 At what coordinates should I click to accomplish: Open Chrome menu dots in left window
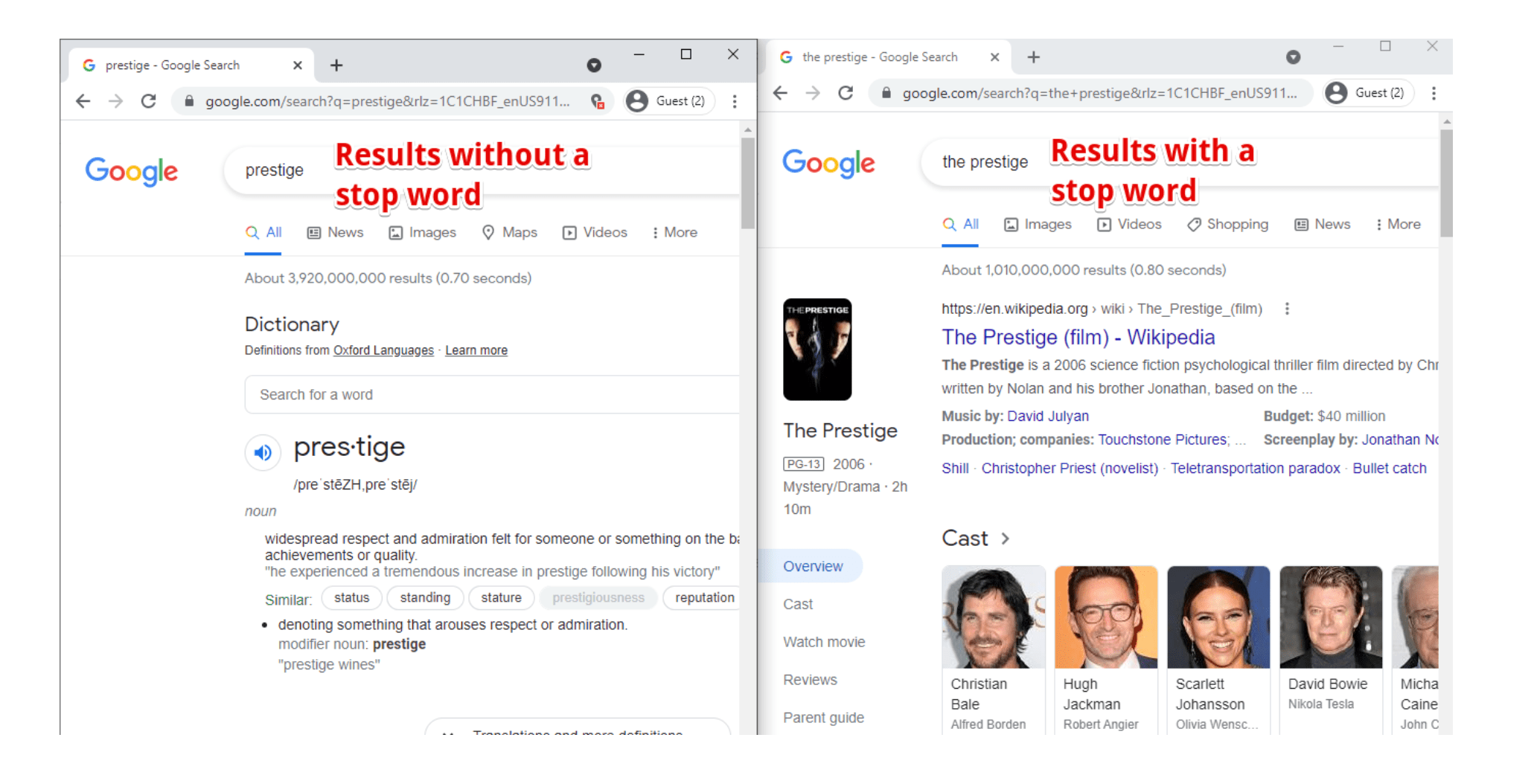[x=735, y=101]
